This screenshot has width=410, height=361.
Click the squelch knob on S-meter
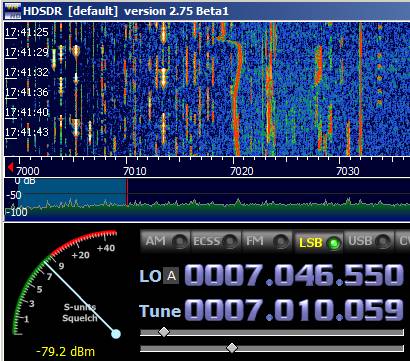pyautogui.click(x=116, y=334)
